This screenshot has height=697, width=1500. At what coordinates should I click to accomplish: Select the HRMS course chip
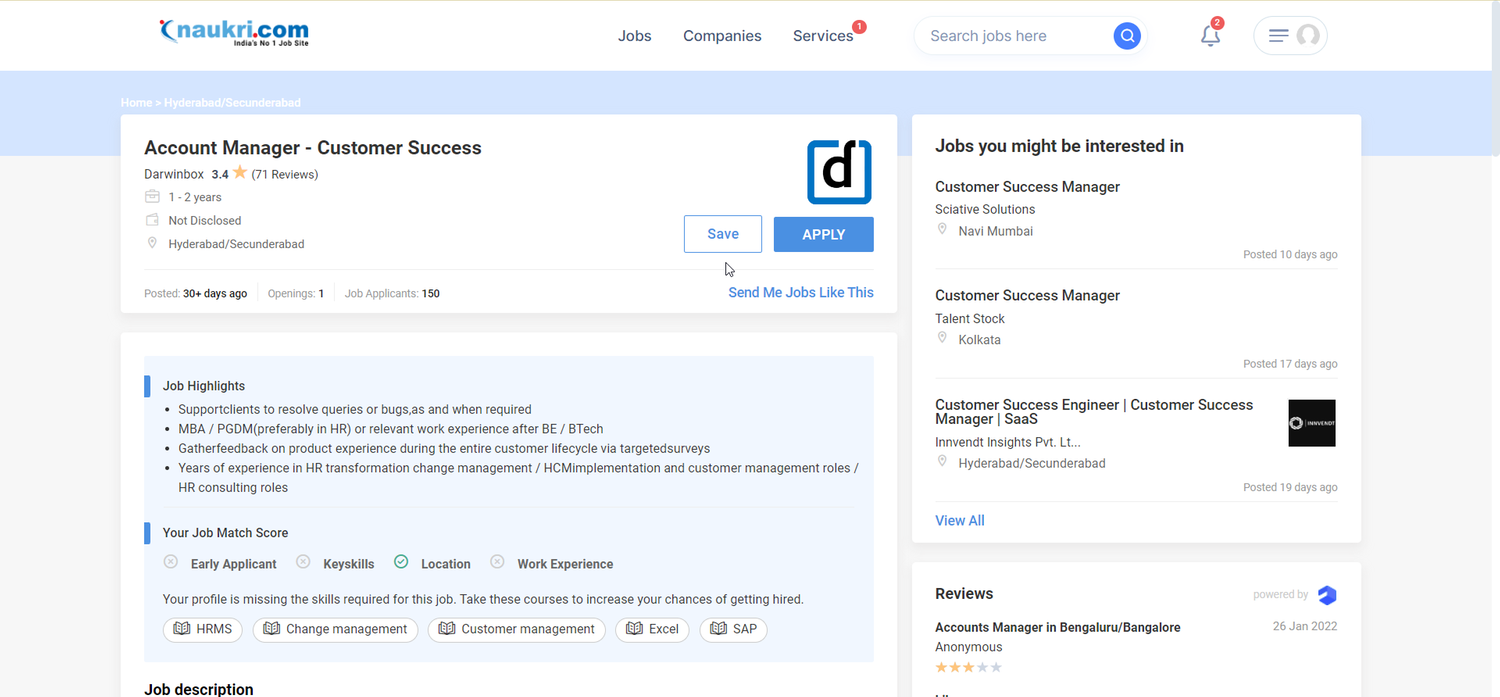[203, 629]
